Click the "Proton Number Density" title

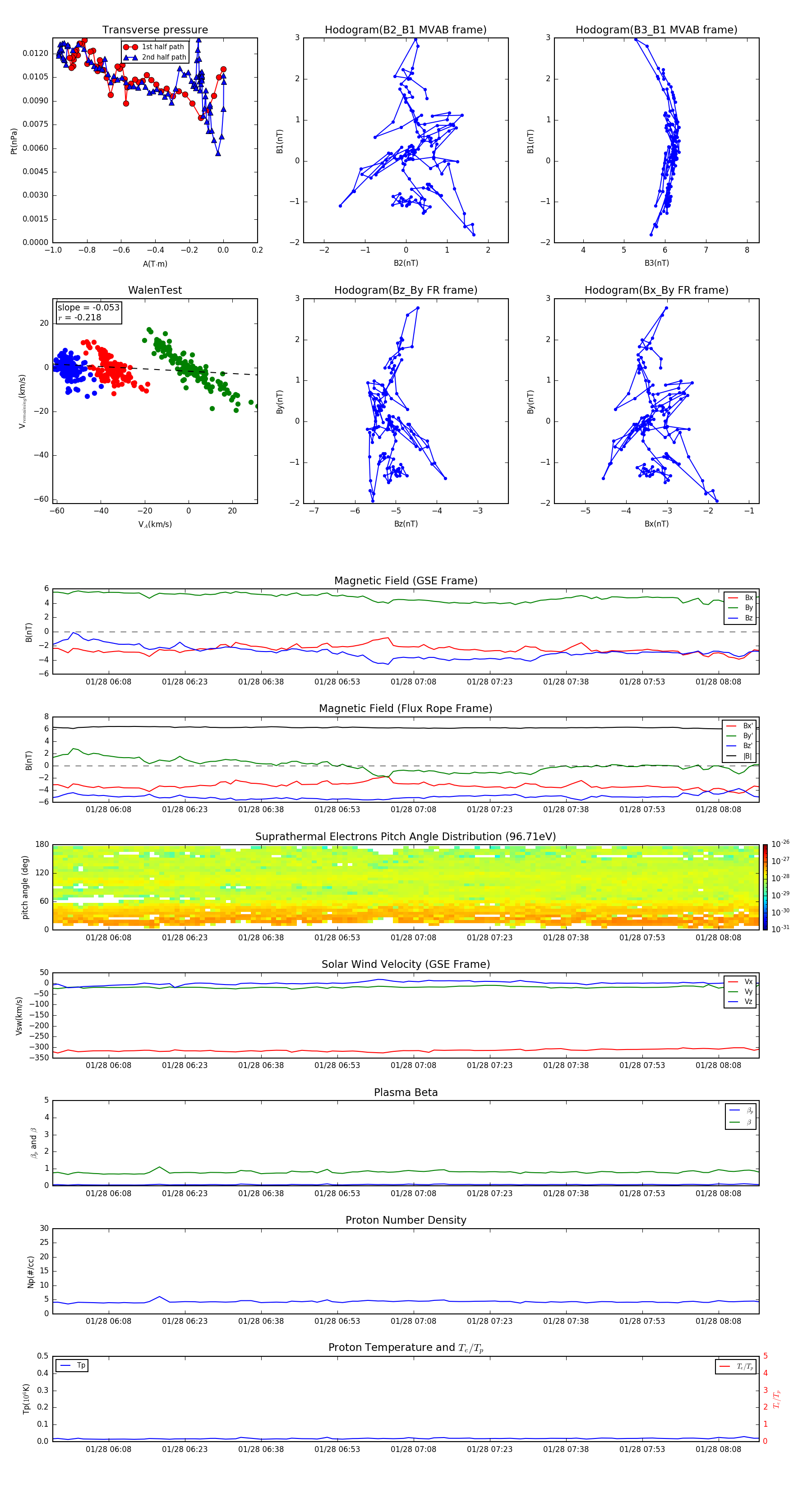[x=406, y=1220]
